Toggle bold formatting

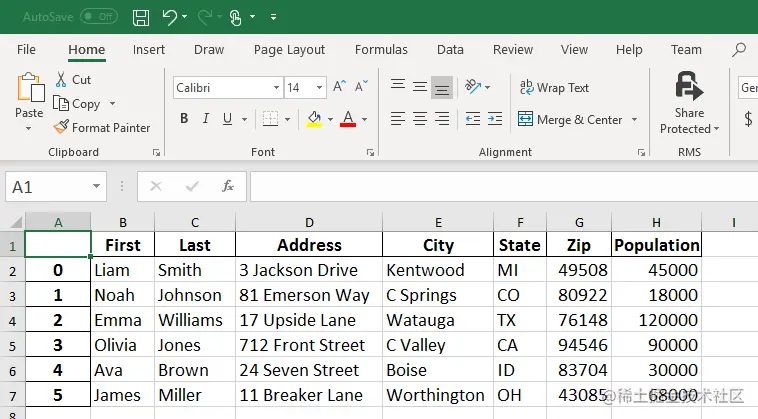[184, 118]
